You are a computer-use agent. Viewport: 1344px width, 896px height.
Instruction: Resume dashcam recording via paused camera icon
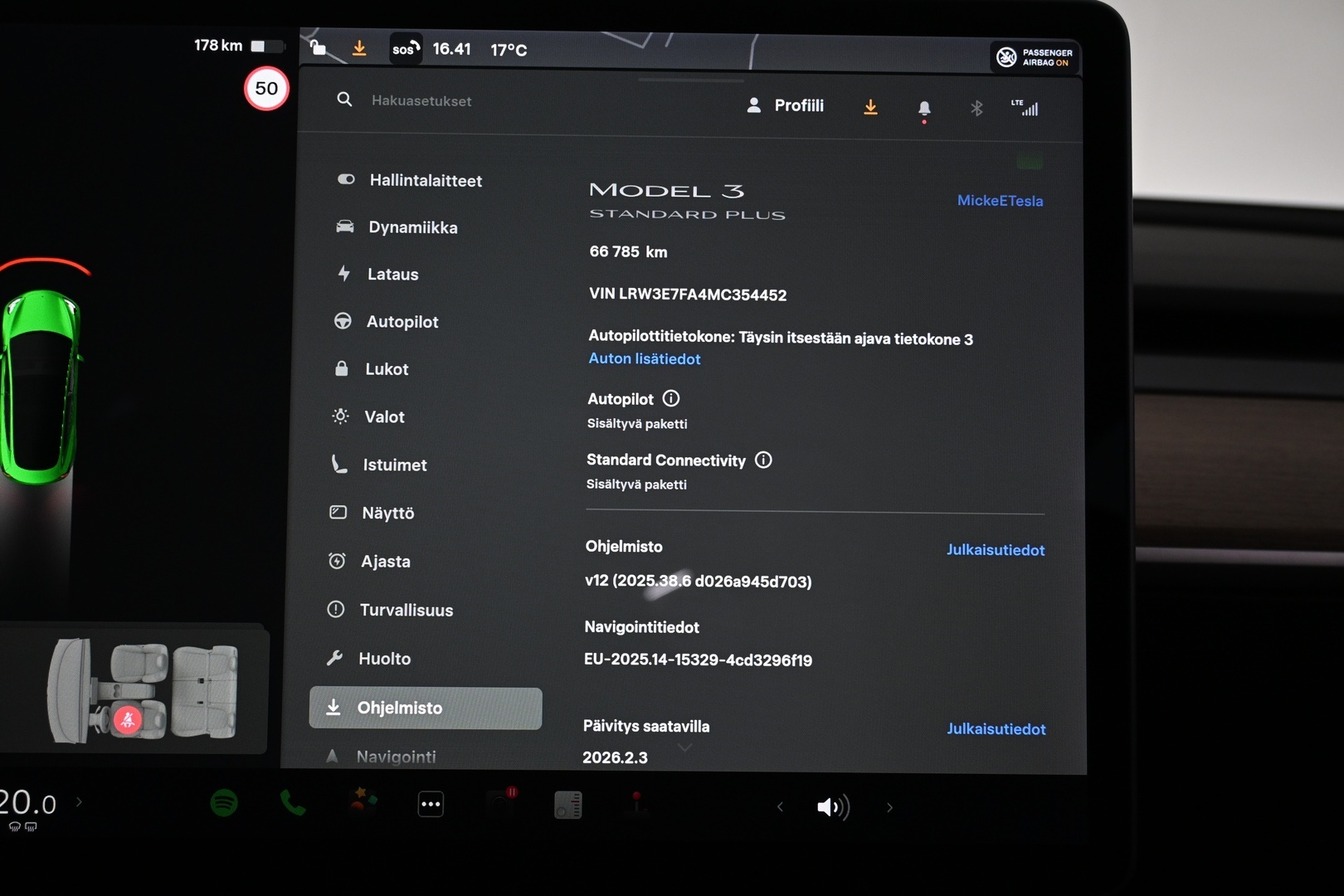(x=499, y=804)
